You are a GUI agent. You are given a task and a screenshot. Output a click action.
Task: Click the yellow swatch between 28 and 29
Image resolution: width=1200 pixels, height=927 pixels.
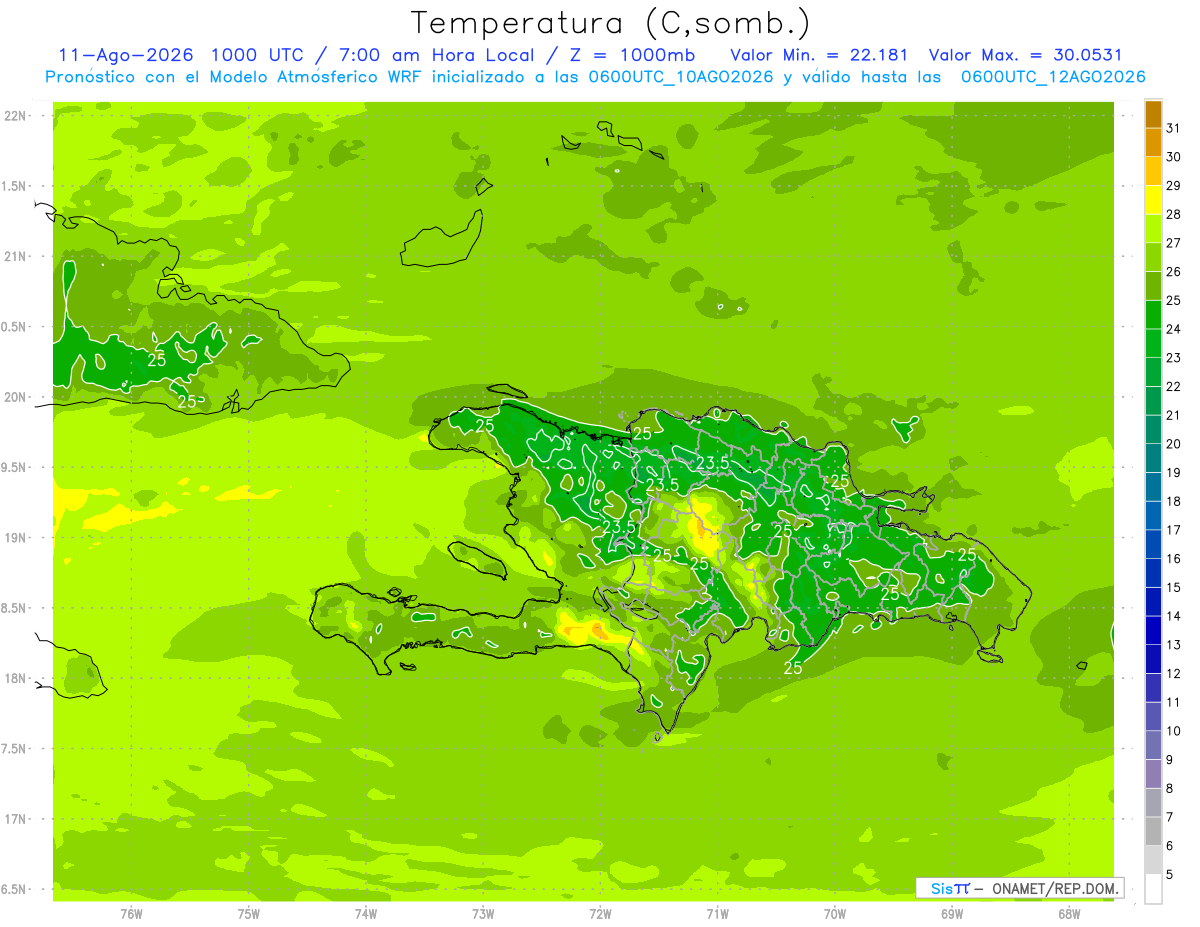(1153, 200)
